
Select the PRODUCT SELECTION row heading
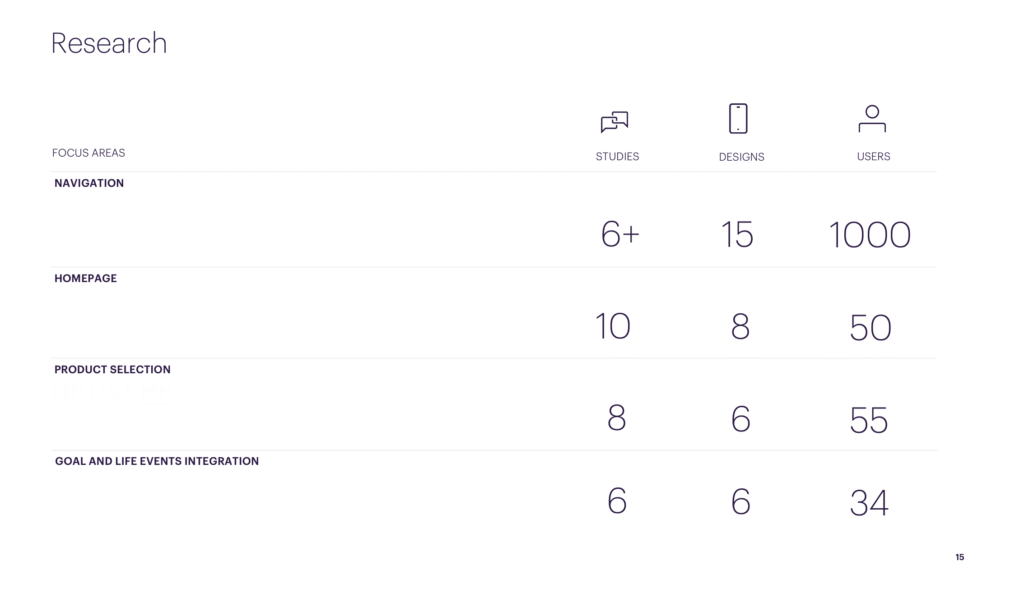(112, 369)
